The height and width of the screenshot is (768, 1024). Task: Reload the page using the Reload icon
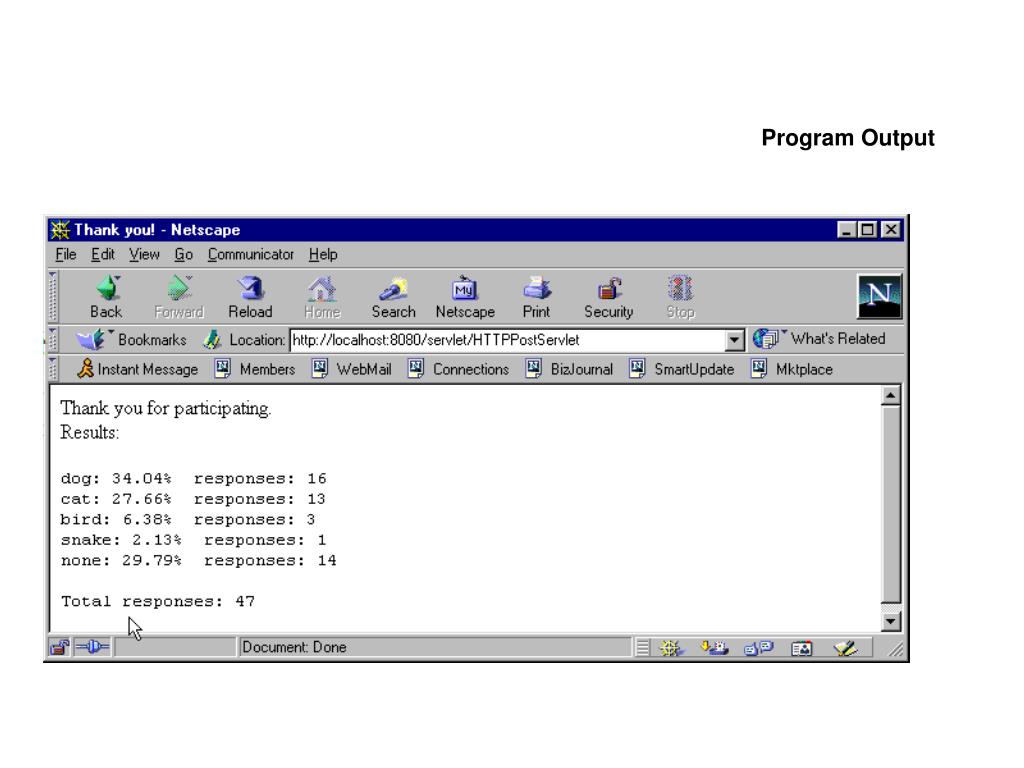click(250, 297)
